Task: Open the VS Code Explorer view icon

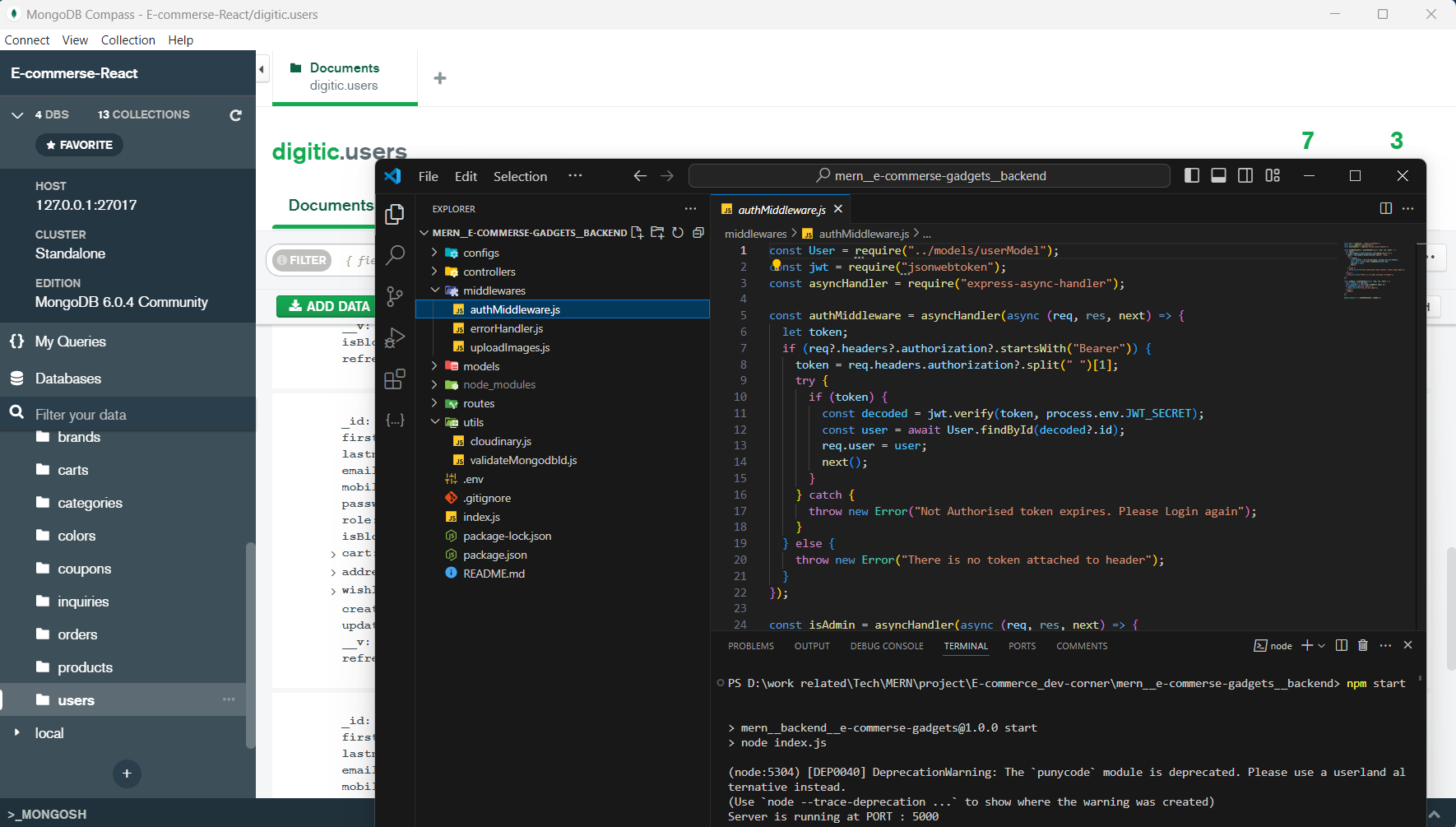Action: (x=395, y=214)
